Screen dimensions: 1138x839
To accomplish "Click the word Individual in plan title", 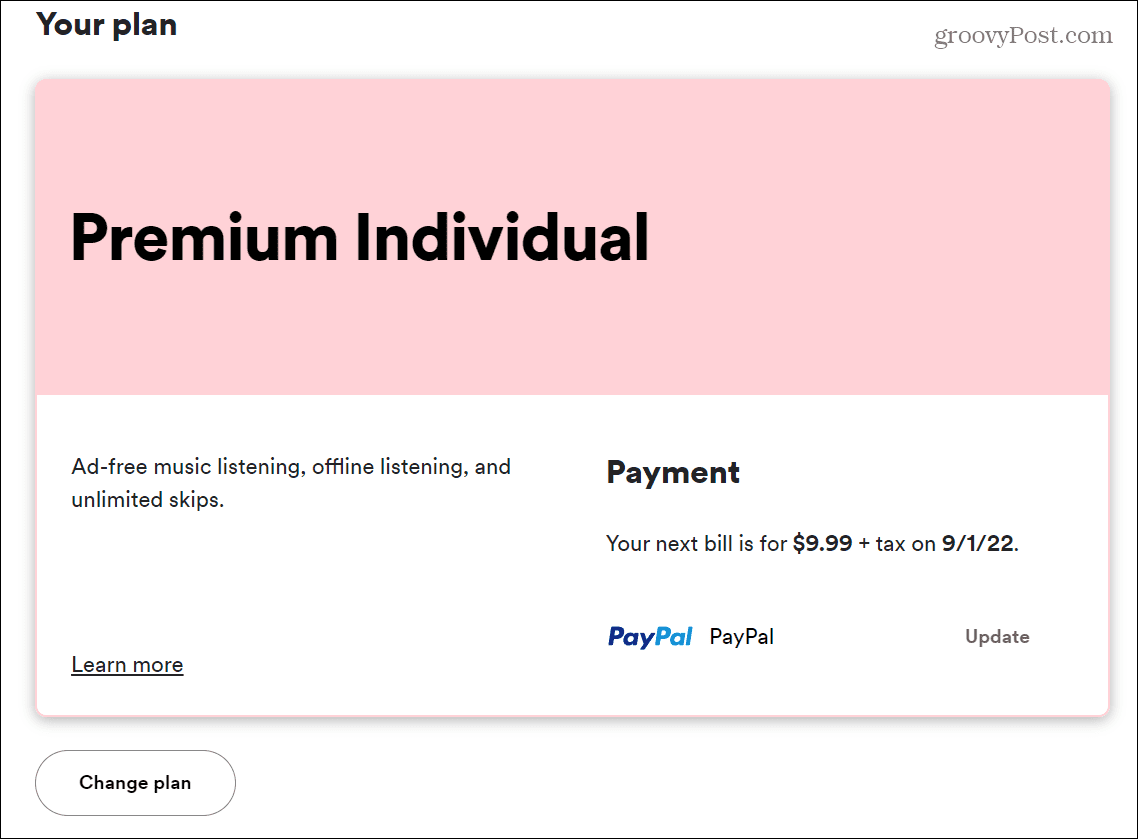I will pos(503,238).
